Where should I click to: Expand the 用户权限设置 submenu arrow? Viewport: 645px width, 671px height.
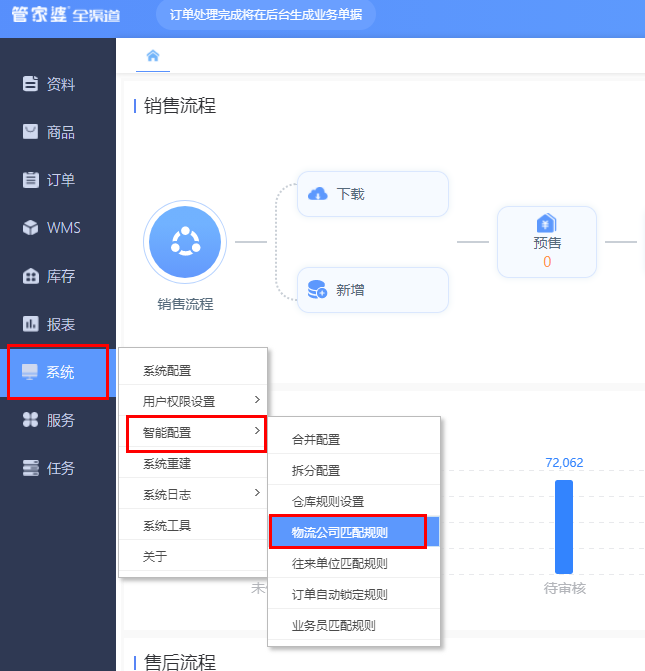coord(257,400)
